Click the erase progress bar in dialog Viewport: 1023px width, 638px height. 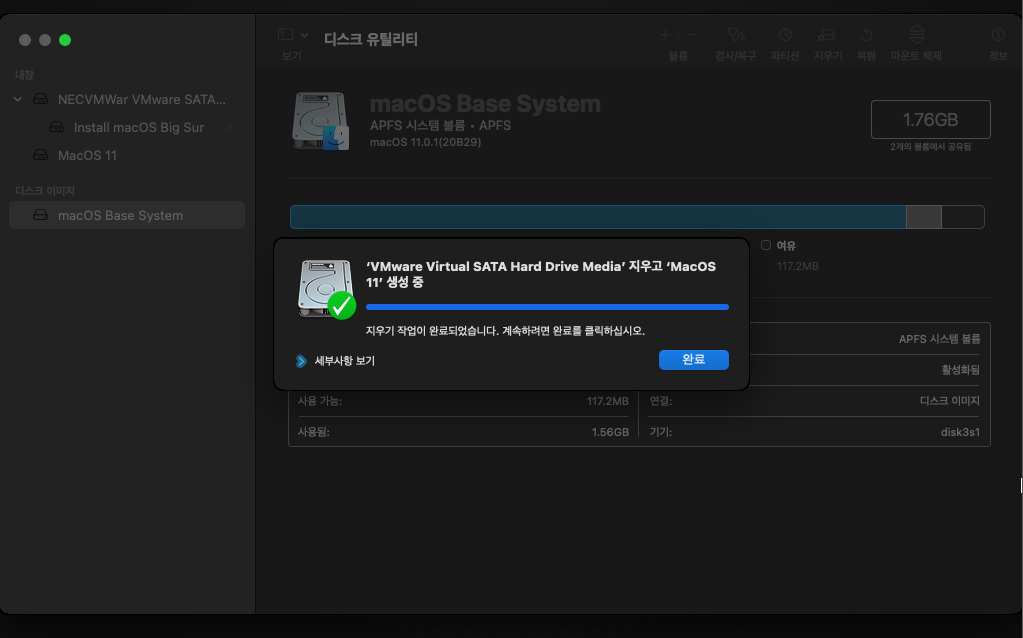tap(547, 307)
